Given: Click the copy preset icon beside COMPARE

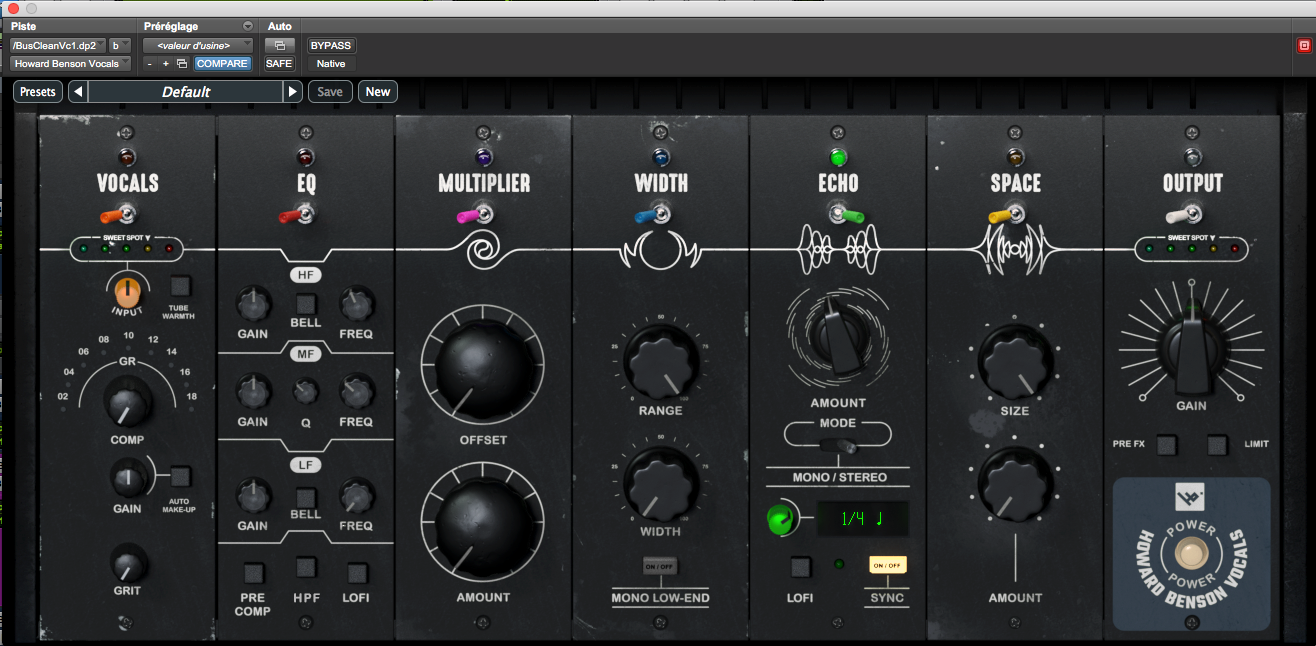Looking at the screenshot, I should click(x=181, y=62).
